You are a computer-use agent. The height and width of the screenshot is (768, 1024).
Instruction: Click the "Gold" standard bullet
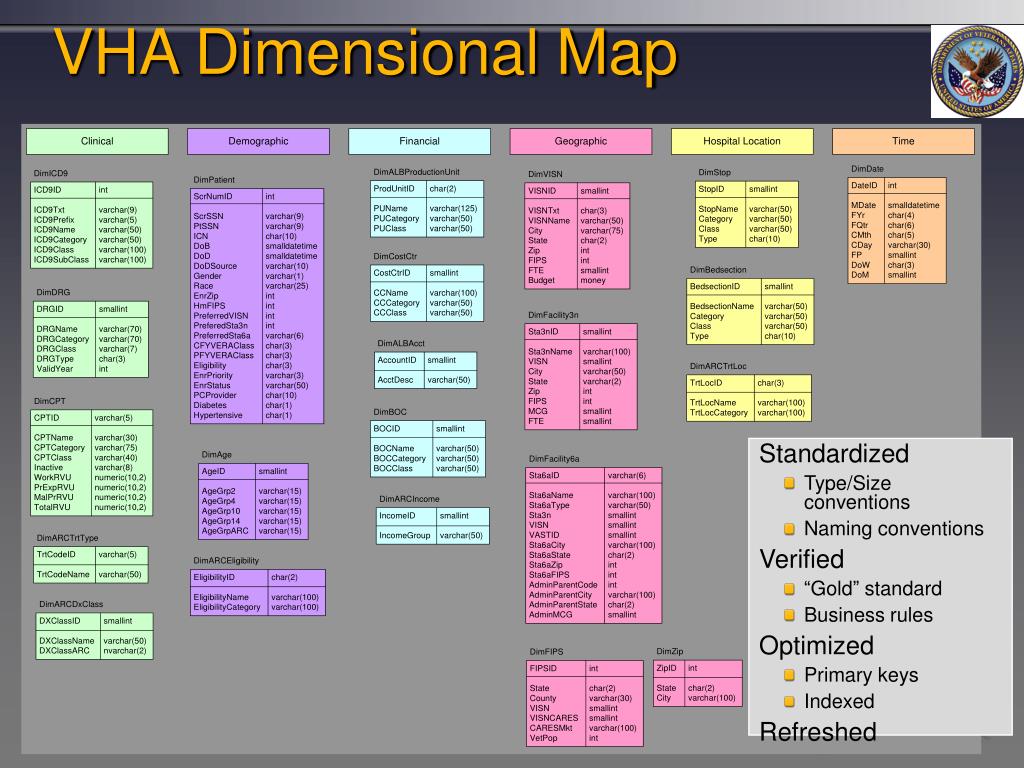click(872, 589)
